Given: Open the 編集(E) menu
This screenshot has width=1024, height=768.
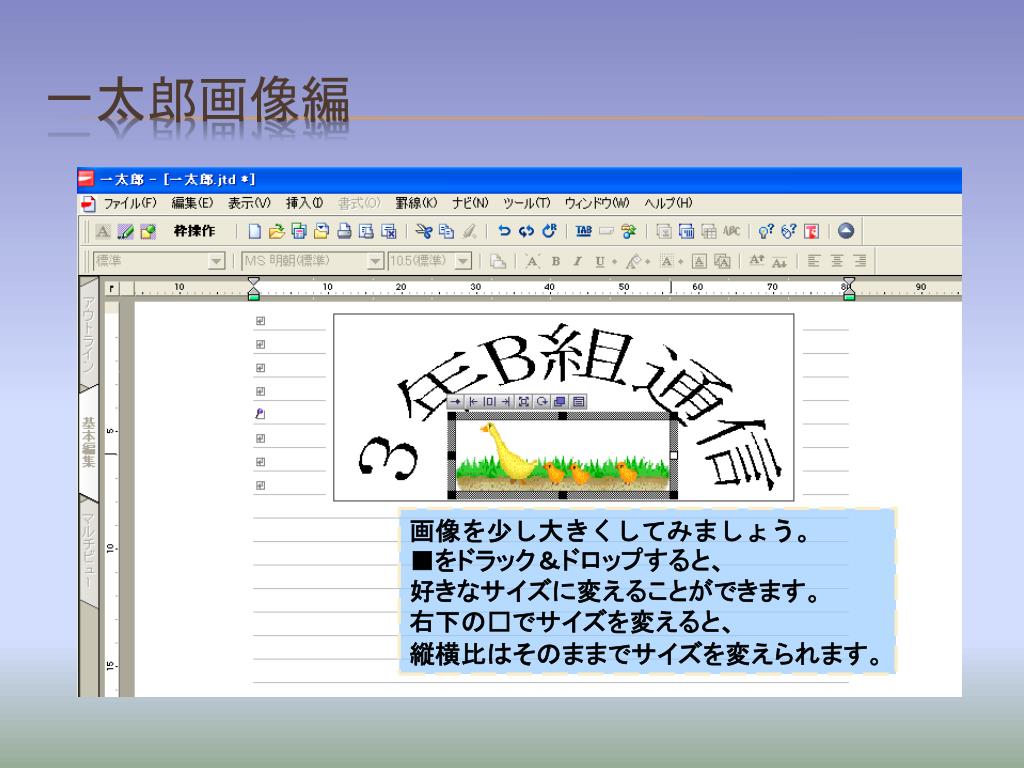Looking at the screenshot, I should pyautogui.click(x=193, y=203).
